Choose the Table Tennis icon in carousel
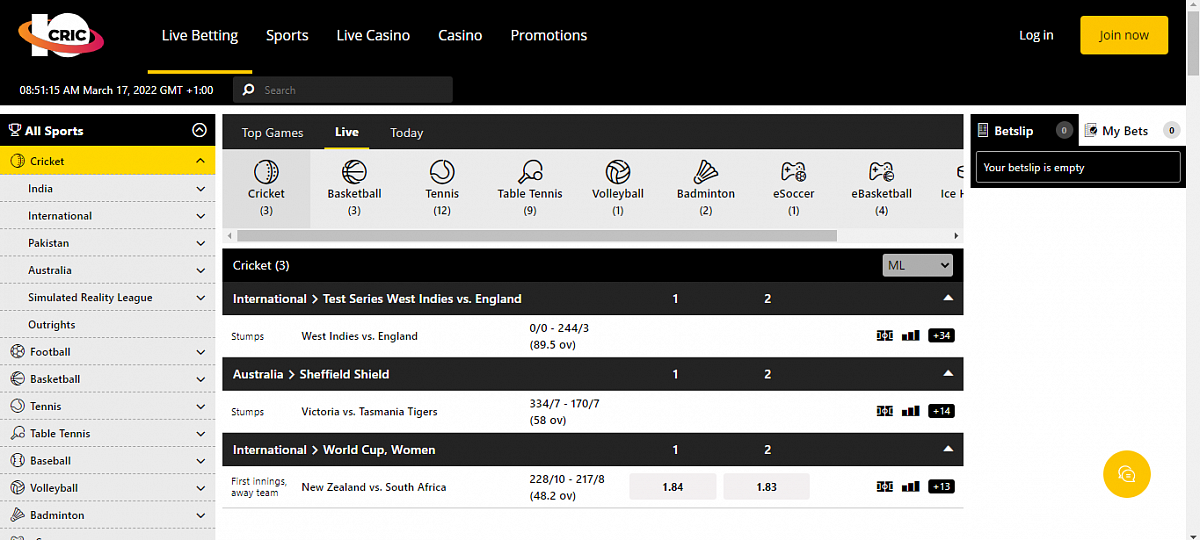The width and height of the screenshot is (1200, 540). pyautogui.click(x=530, y=172)
